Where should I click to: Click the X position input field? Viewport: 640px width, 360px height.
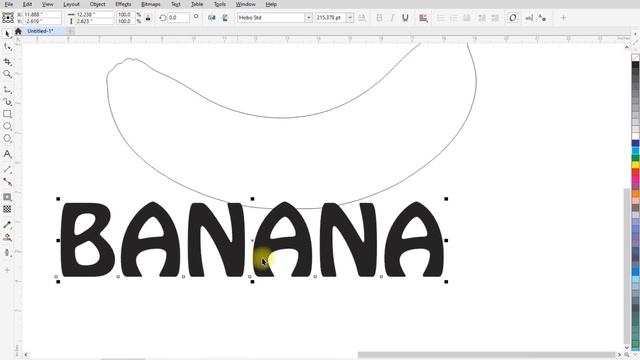(x=42, y=14)
